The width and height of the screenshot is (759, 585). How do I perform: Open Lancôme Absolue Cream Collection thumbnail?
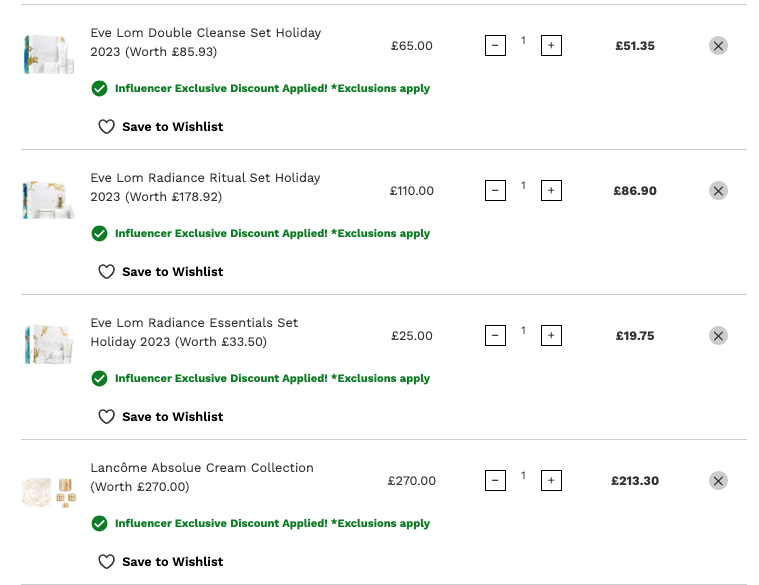click(48, 492)
